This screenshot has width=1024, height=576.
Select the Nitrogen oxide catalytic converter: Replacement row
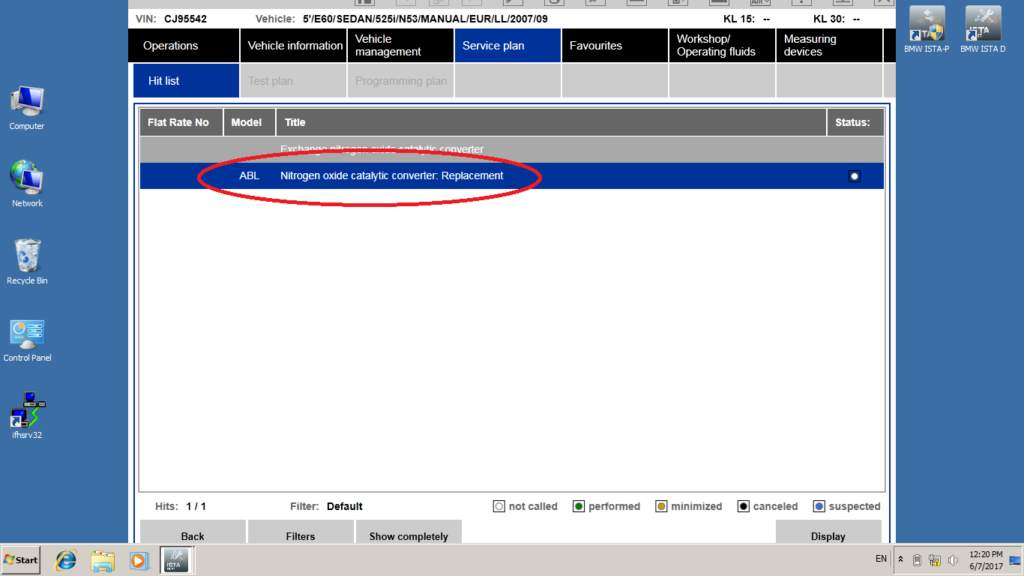[x=511, y=176]
